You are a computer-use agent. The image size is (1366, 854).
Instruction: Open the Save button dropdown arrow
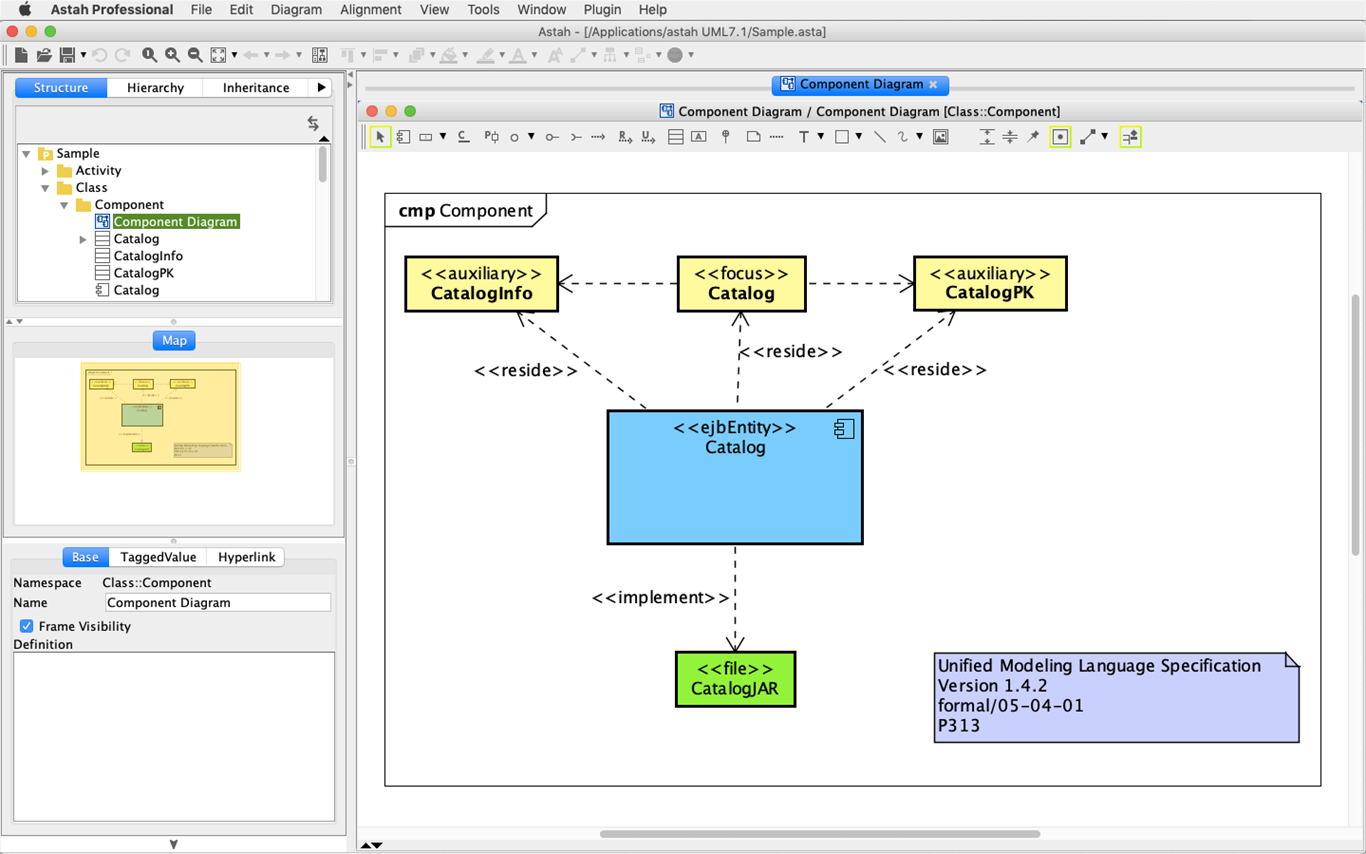point(83,55)
